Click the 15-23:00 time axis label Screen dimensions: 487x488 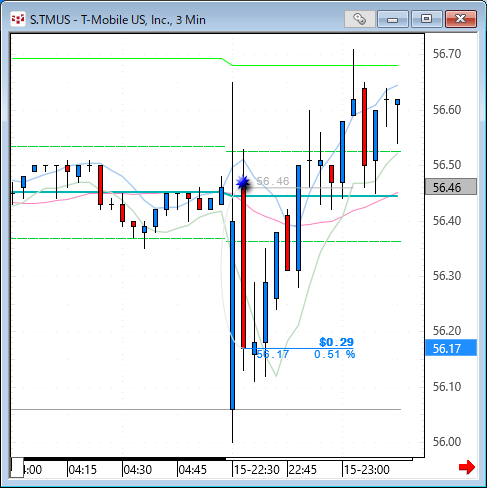tap(367, 470)
